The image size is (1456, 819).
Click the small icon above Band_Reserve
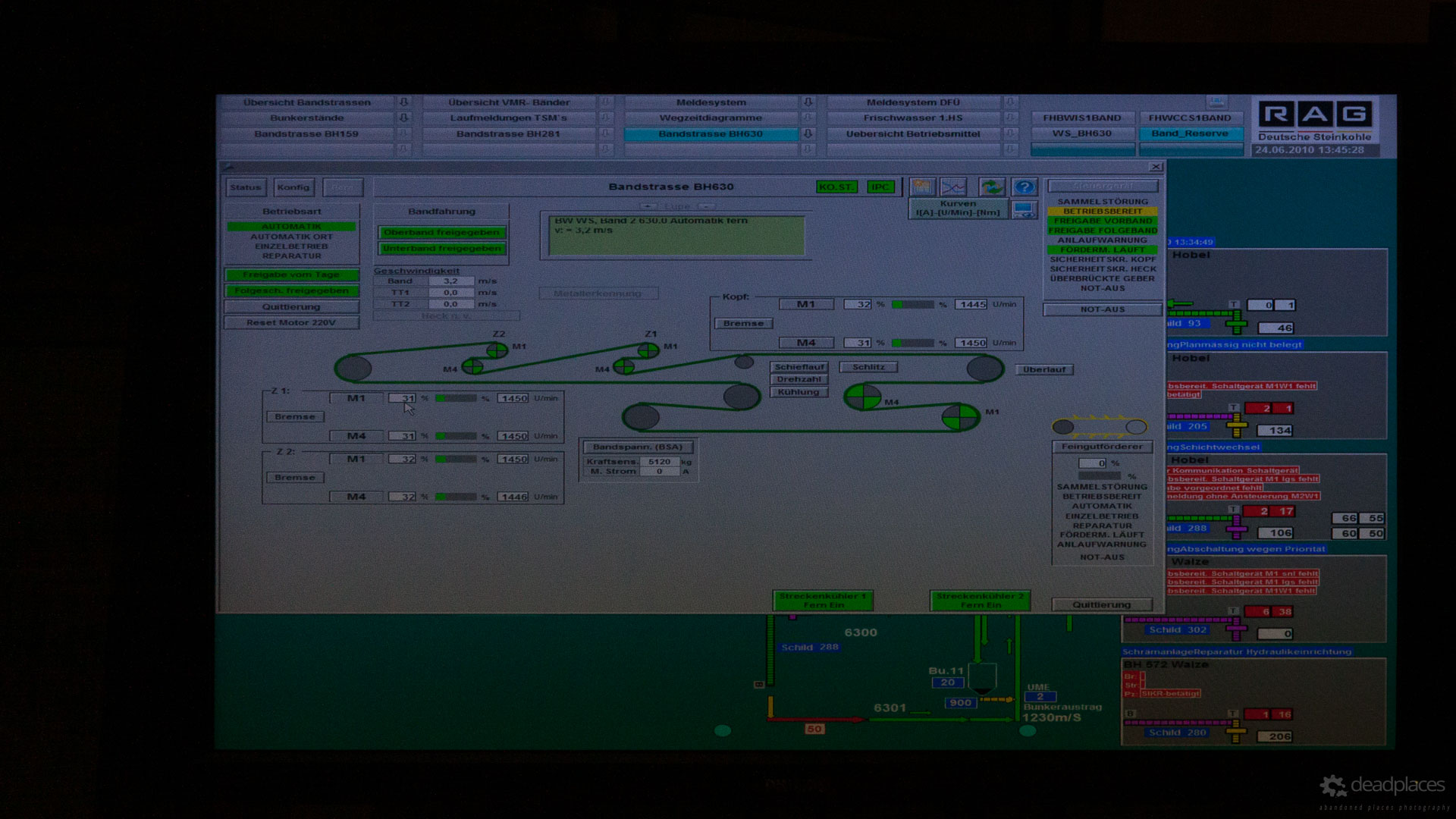1216,102
